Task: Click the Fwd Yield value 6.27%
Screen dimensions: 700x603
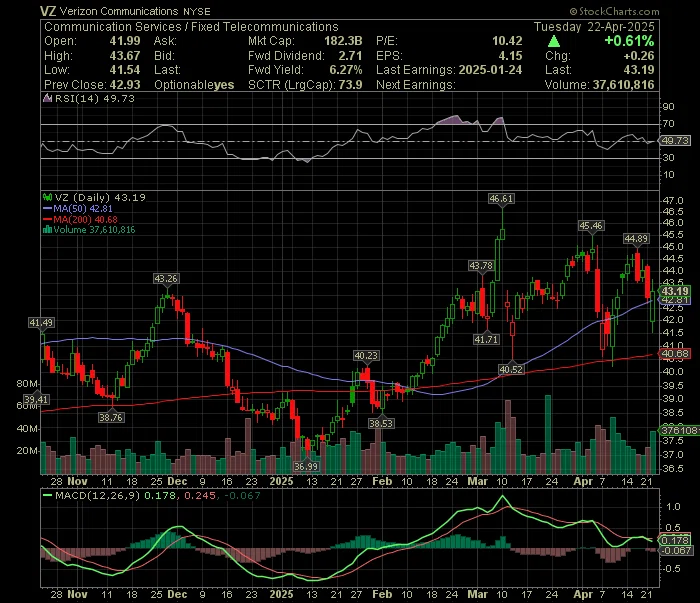Action: (x=346, y=70)
